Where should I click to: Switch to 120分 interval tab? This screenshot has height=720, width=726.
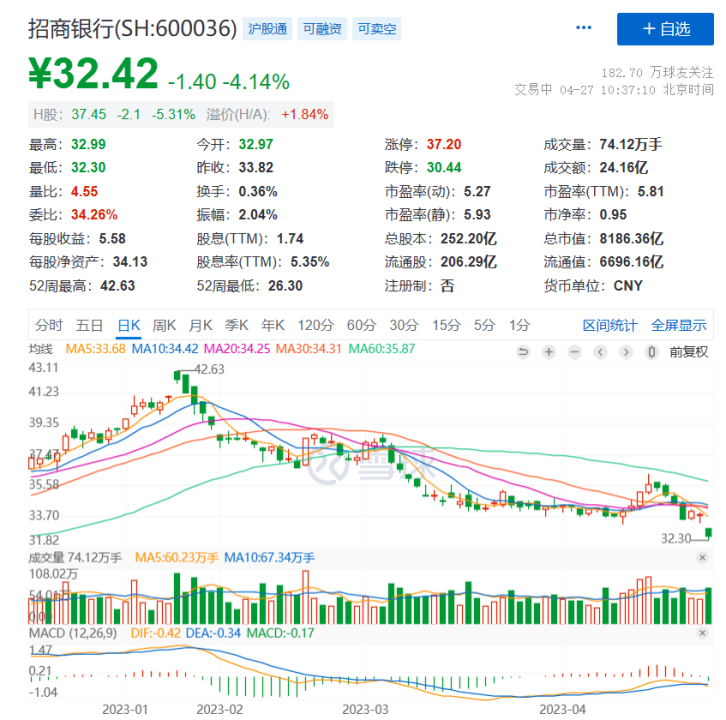[315, 326]
